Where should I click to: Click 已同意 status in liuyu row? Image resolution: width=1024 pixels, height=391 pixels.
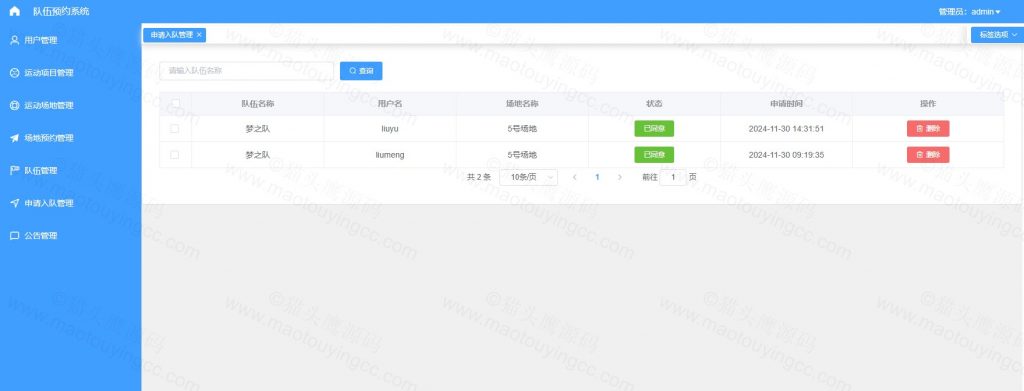(654, 129)
